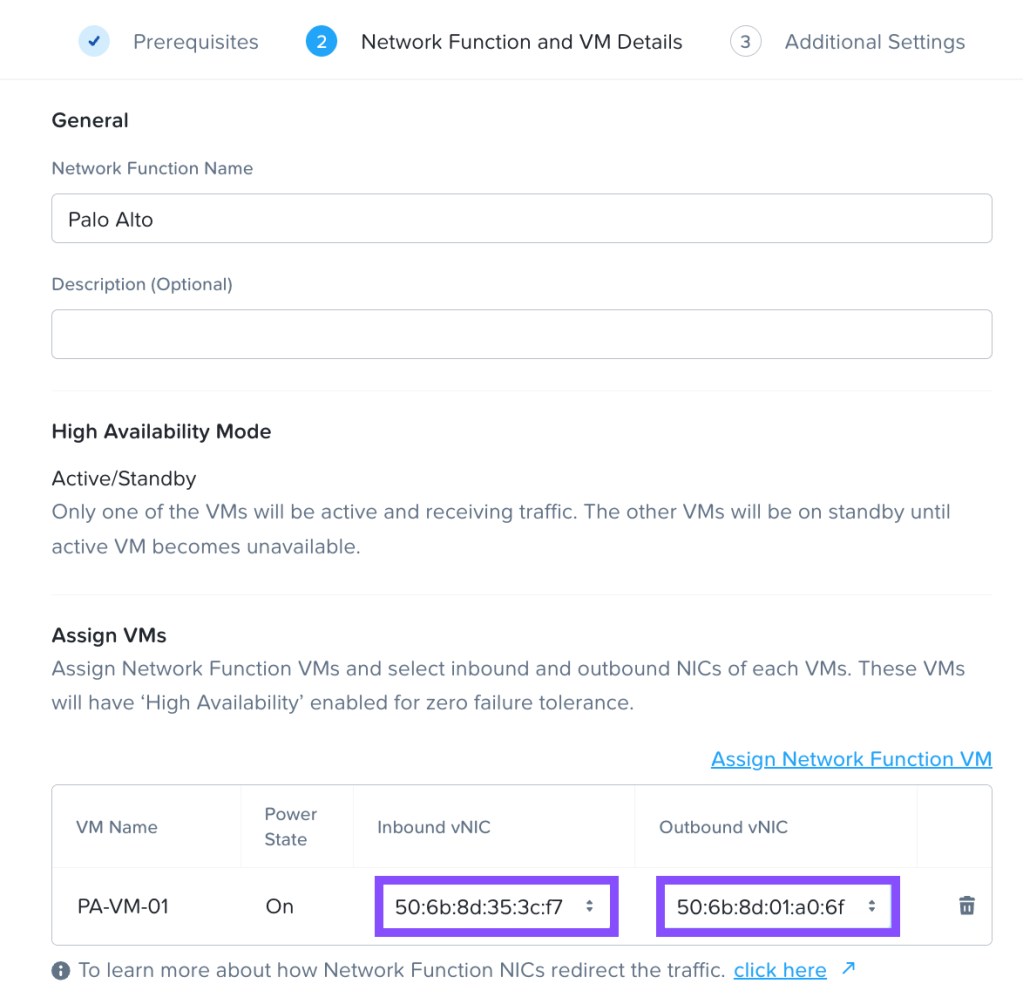The height and width of the screenshot is (1004, 1023).
Task: Focus the Network Function Name field
Action: click(521, 218)
